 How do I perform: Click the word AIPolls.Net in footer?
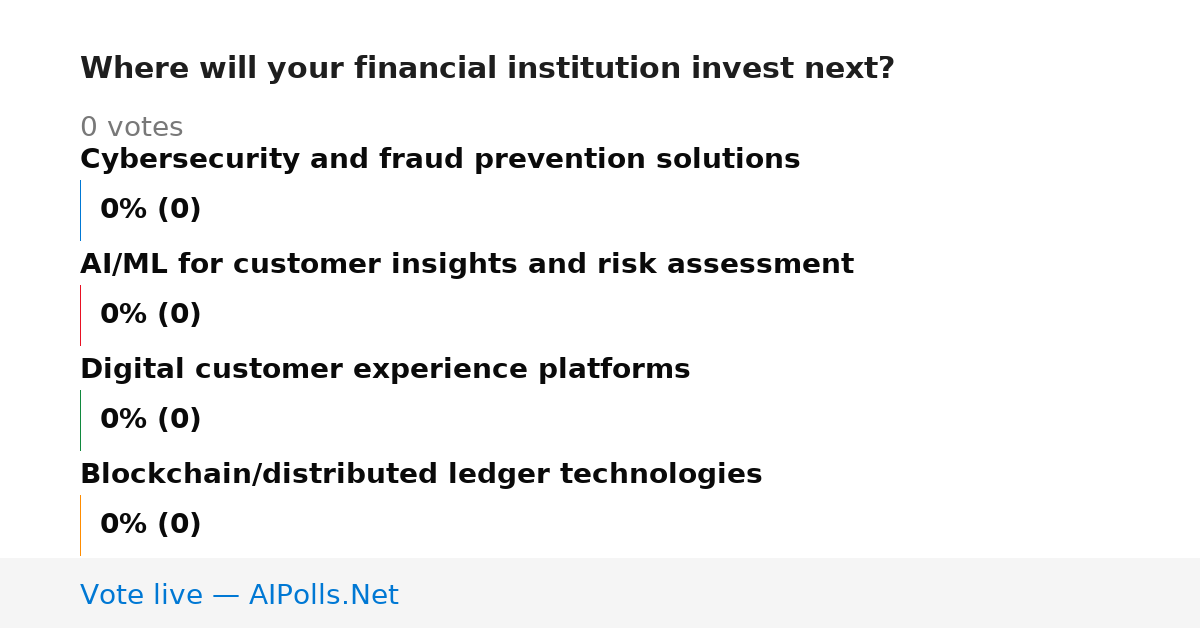(x=324, y=595)
